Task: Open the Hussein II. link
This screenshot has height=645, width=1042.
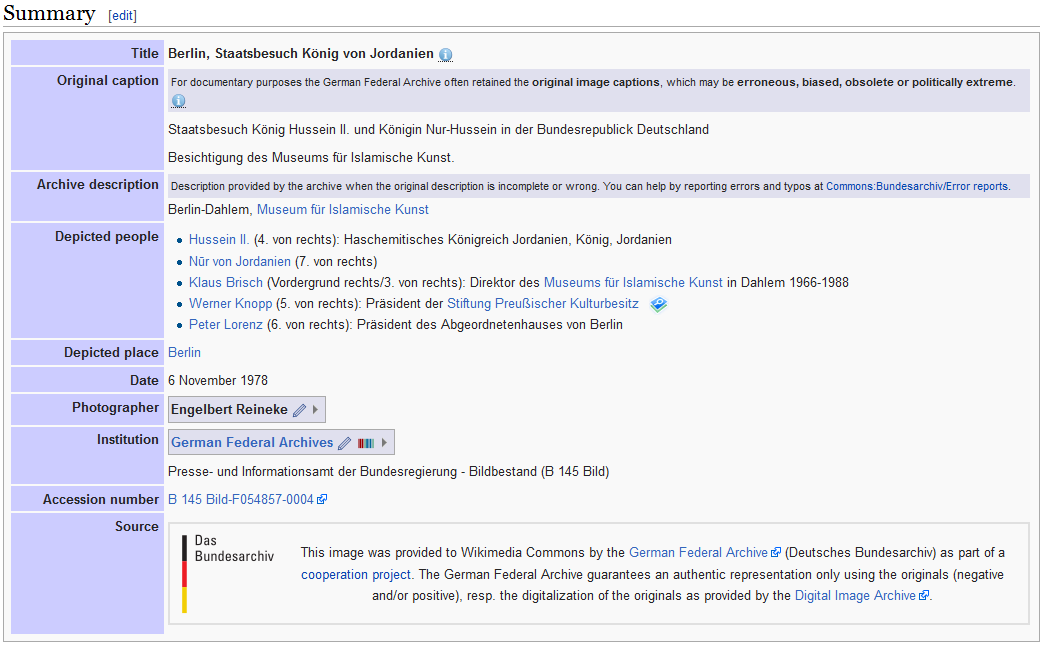Action: point(219,240)
